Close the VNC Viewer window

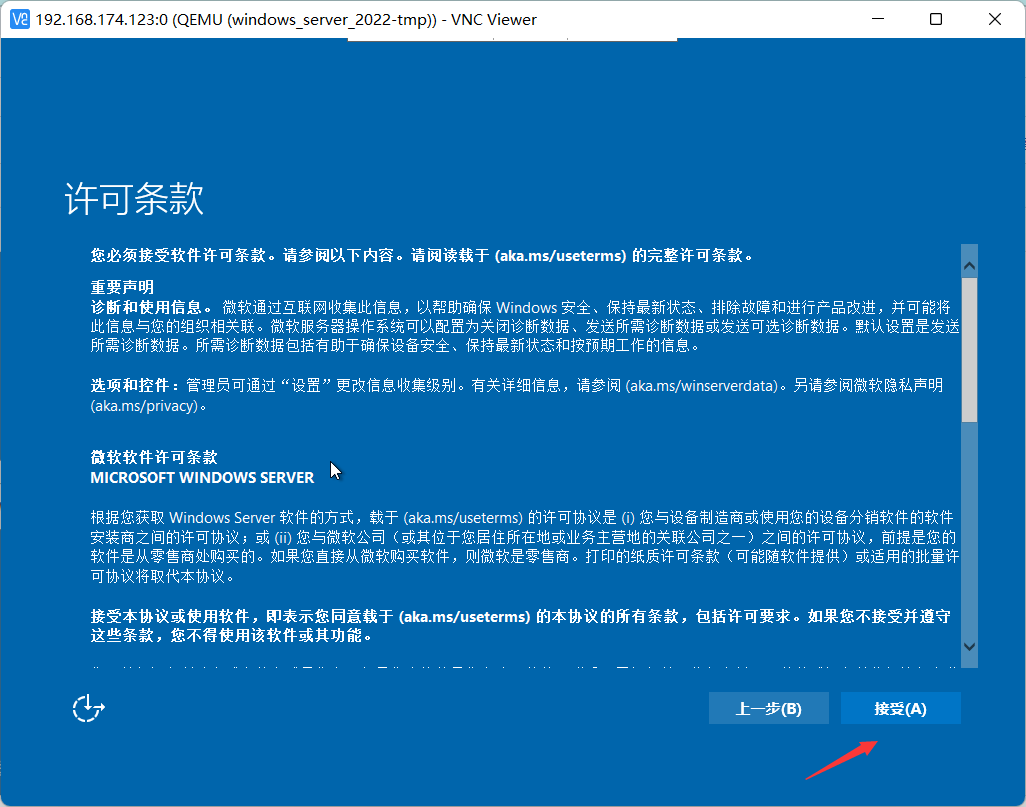995,19
